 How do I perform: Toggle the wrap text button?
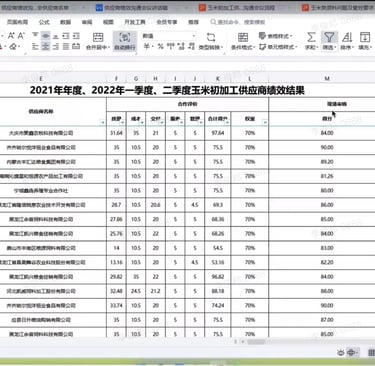[125, 41]
